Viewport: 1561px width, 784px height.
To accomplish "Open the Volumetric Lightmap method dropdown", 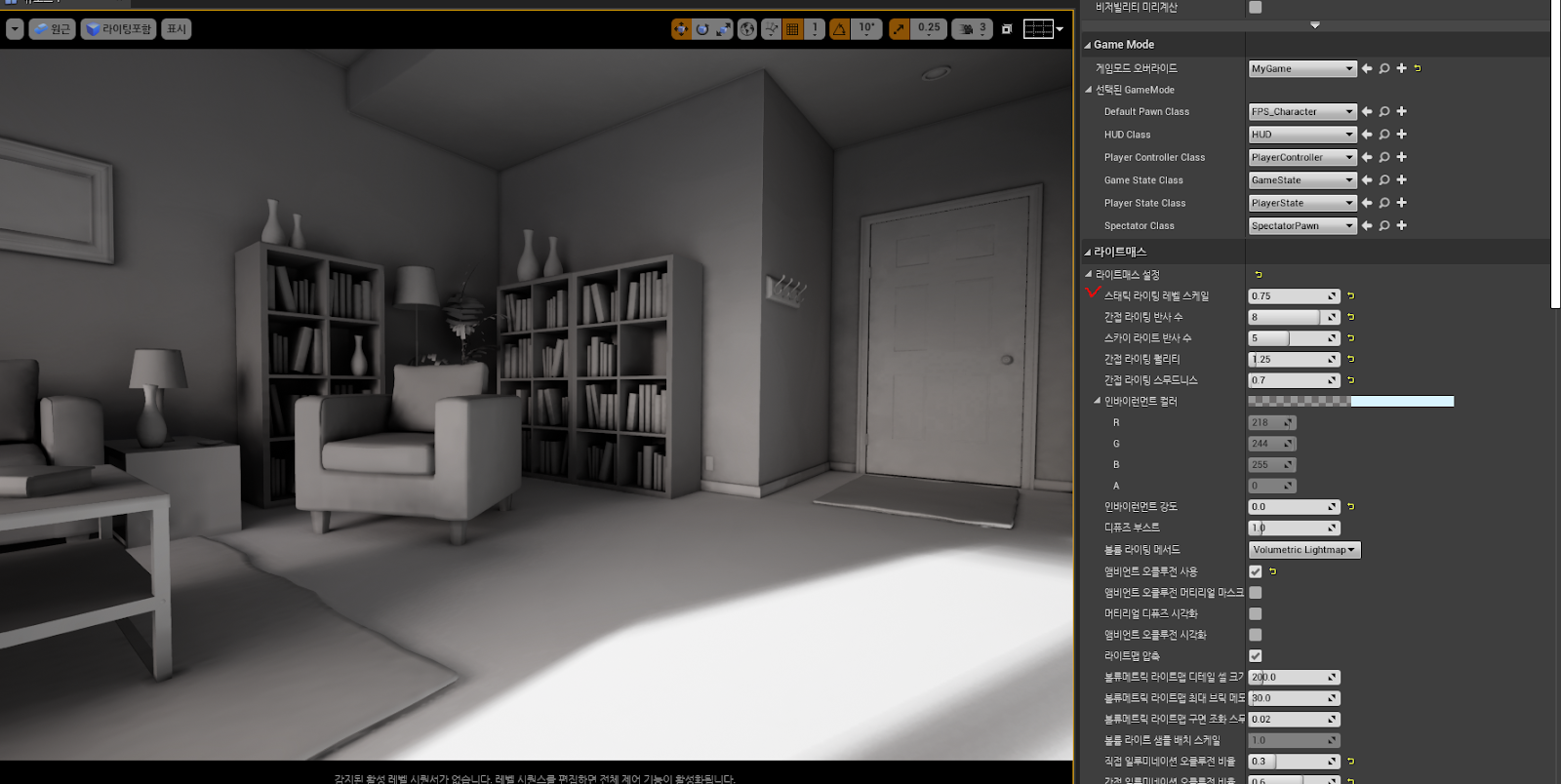I will [1304, 550].
